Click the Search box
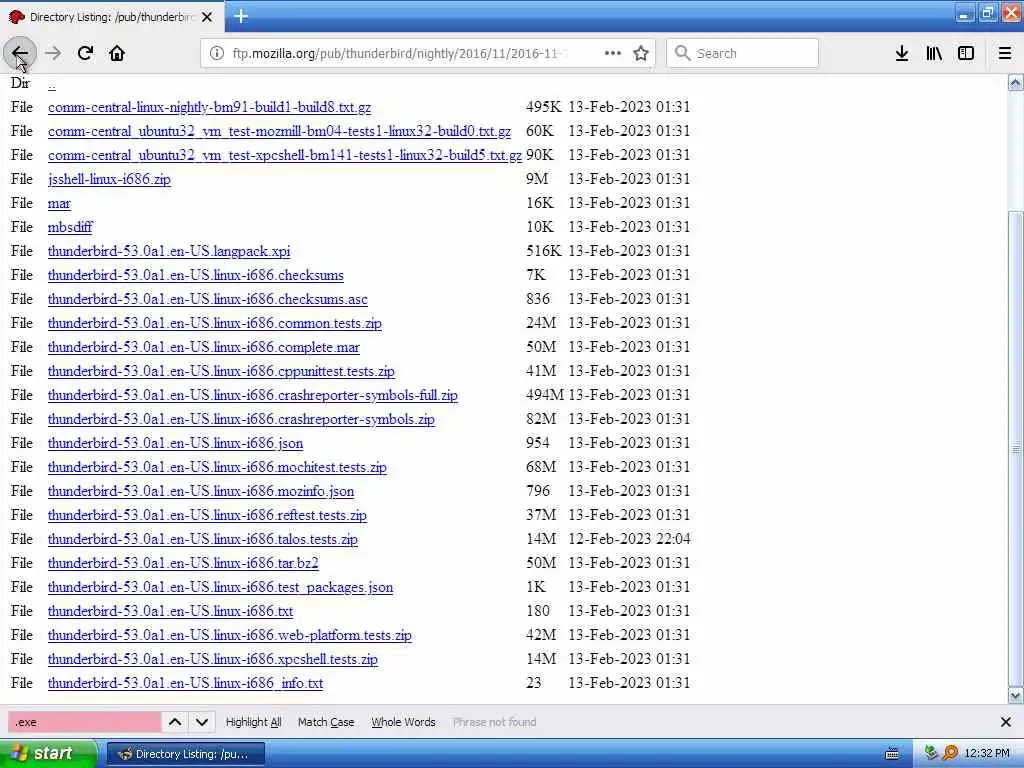The image size is (1024, 768). point(743,54)
